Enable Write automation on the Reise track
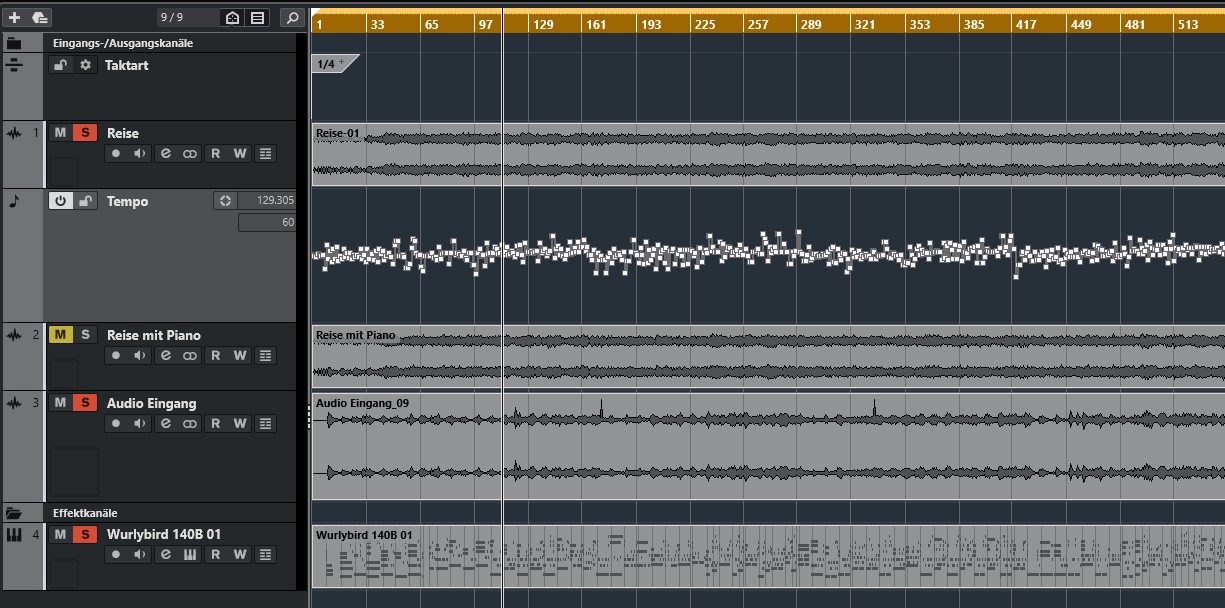 pos(240,154)
